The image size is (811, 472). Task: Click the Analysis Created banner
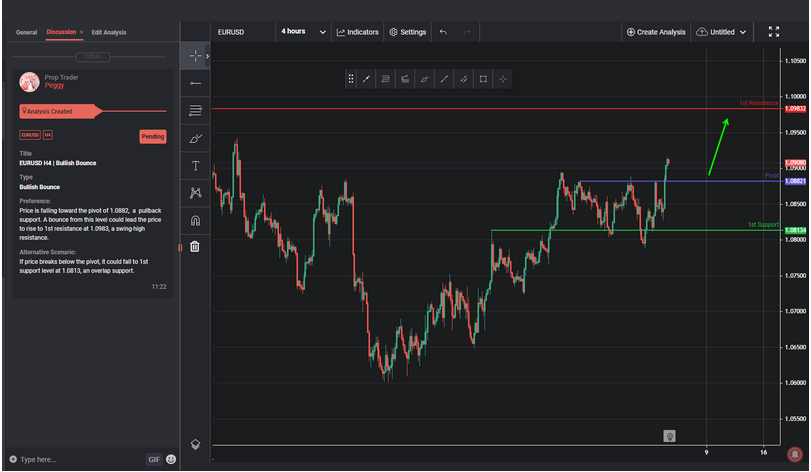click(x=61, y=111)
